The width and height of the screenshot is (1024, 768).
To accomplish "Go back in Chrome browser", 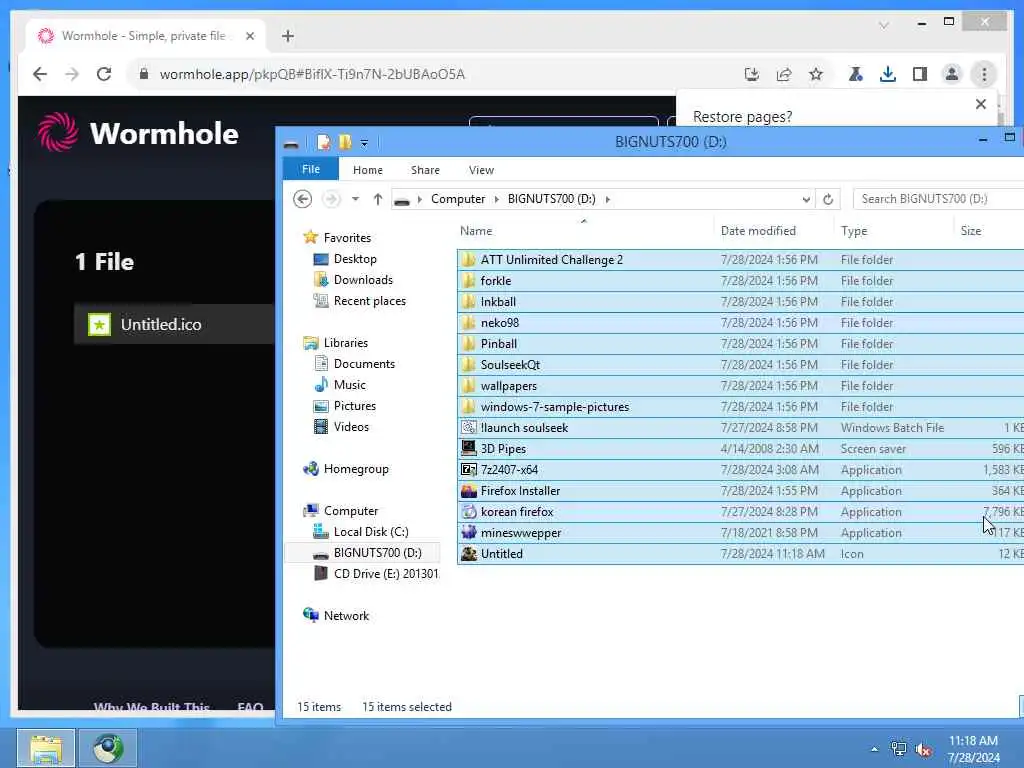I will (40, 74).
